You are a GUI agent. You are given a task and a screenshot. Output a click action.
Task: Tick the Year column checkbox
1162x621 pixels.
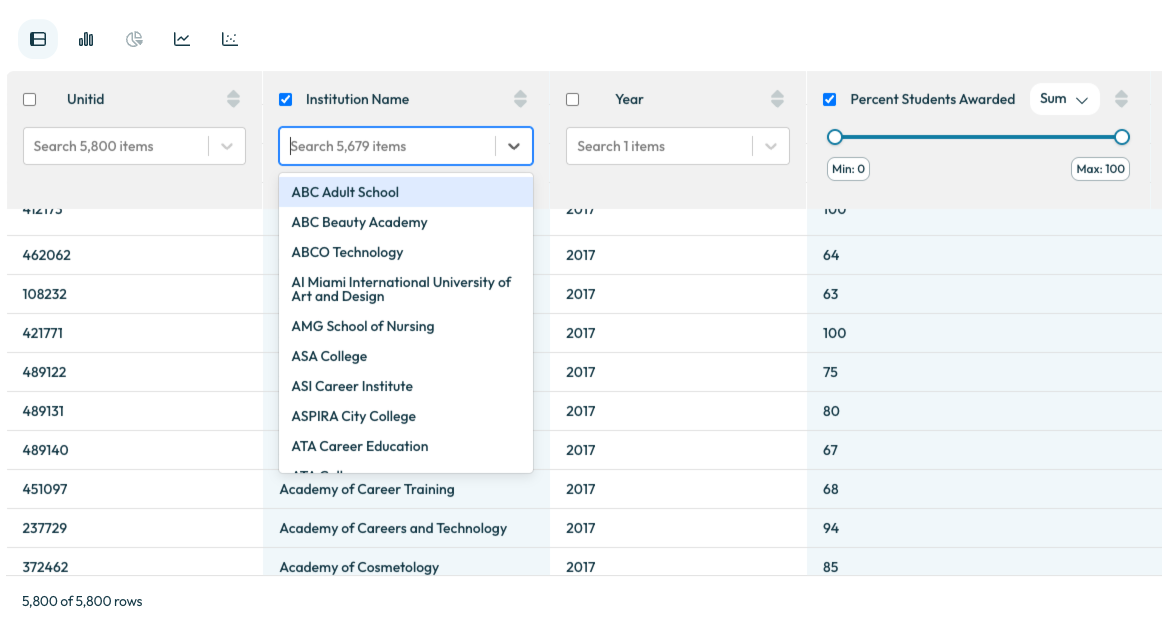point(573,100)
